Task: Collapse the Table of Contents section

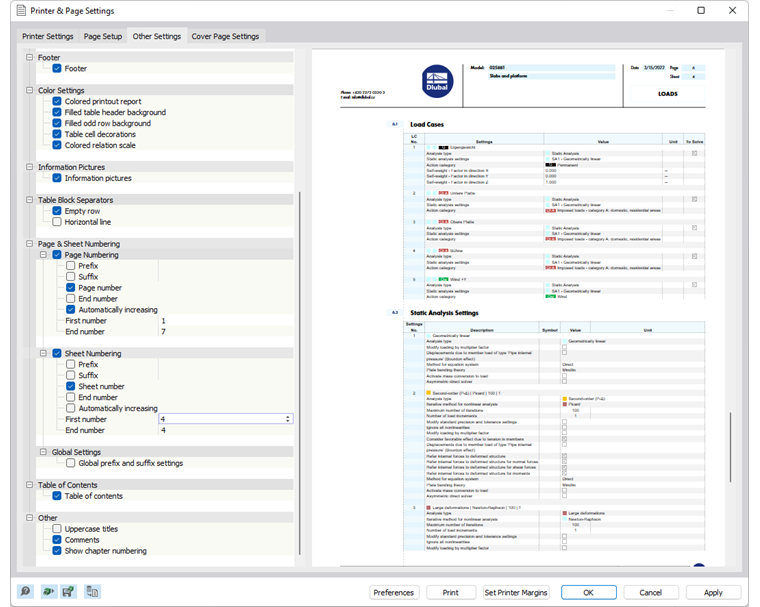Action: pyautogui.click(x=30, y=485)
